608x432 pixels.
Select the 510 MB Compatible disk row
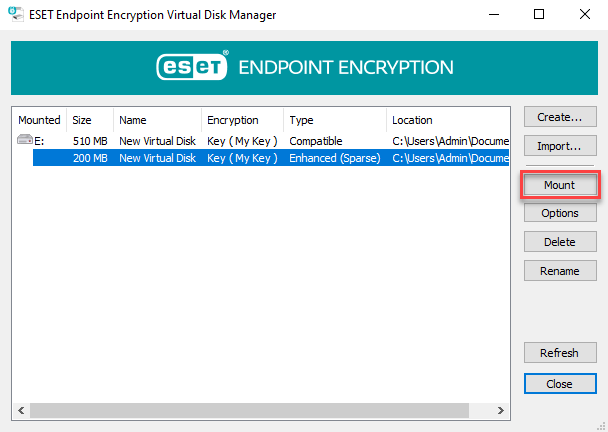[263, 141]
